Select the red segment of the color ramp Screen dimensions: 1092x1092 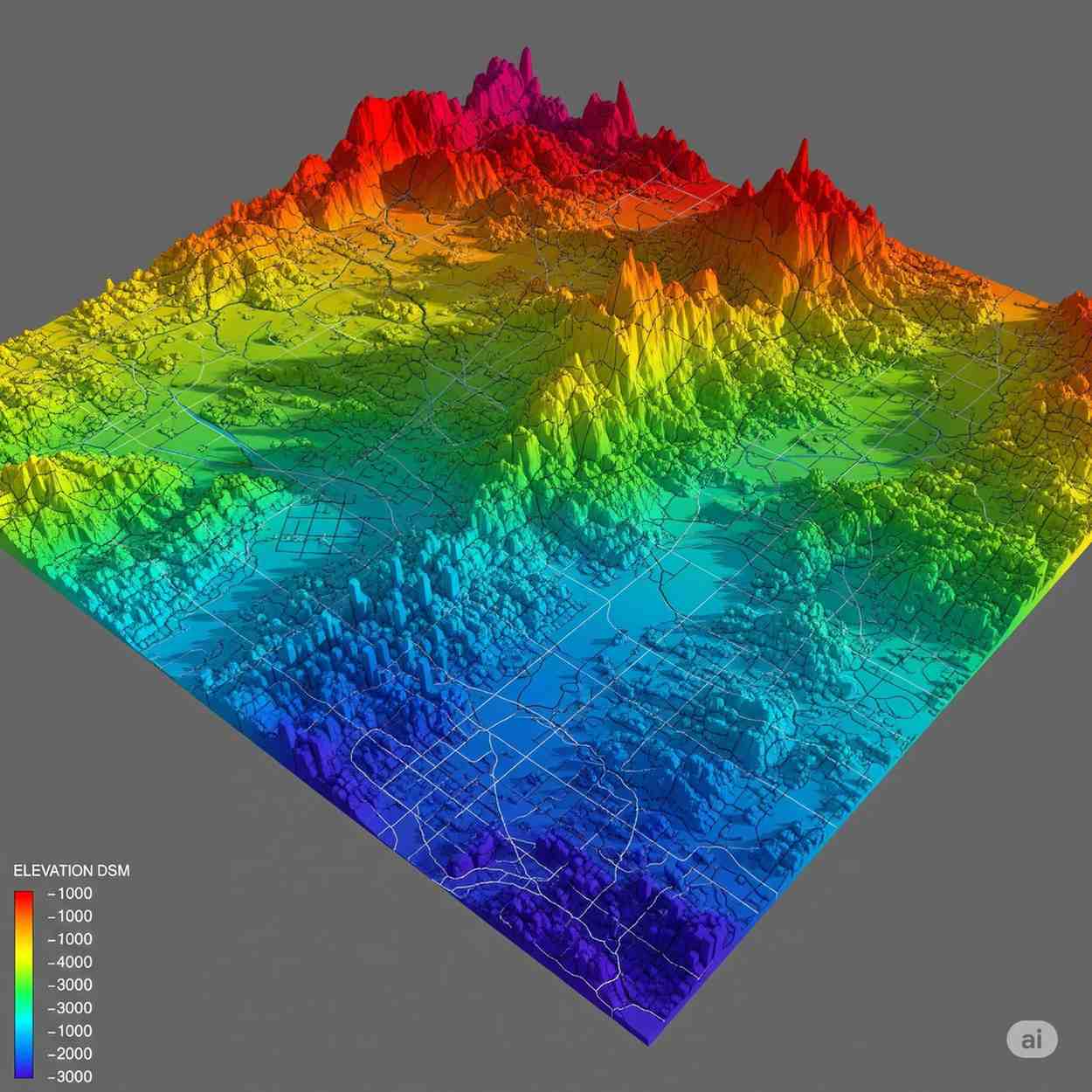tap(22, 900)
